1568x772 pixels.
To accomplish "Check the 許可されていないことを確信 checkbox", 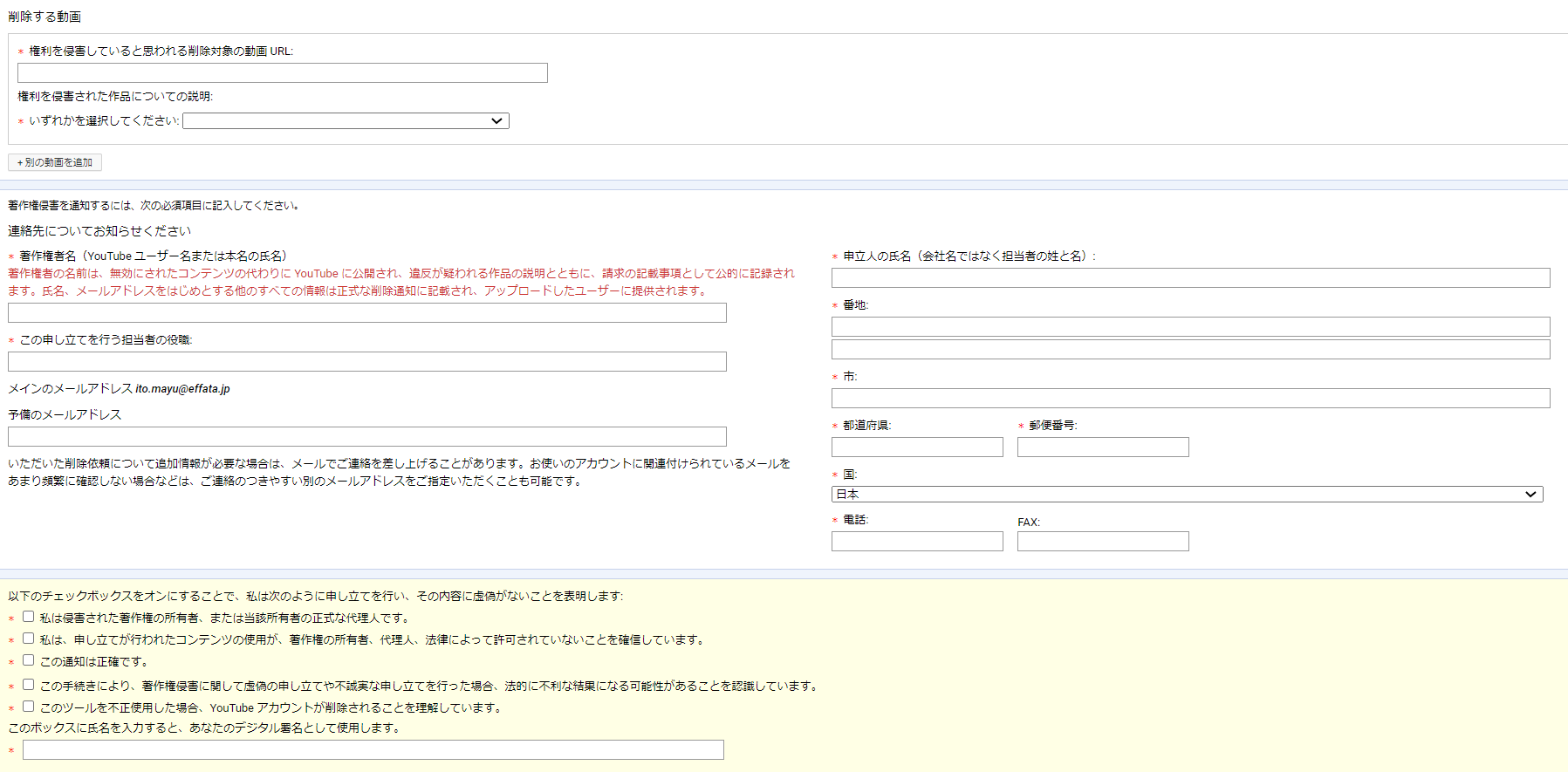I will [29, 639].
